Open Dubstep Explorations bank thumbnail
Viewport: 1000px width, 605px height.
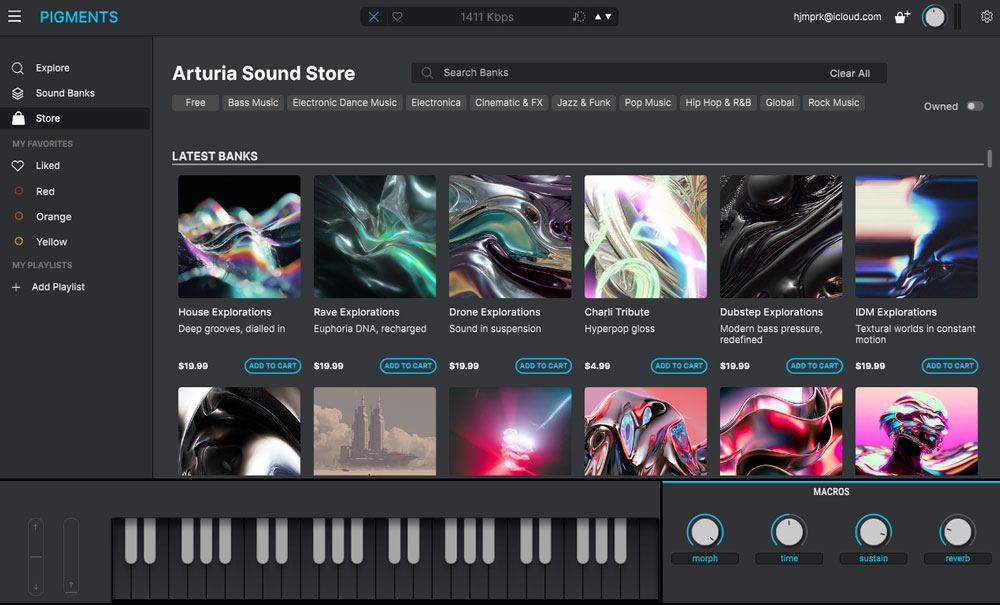(x=781, y=237)
